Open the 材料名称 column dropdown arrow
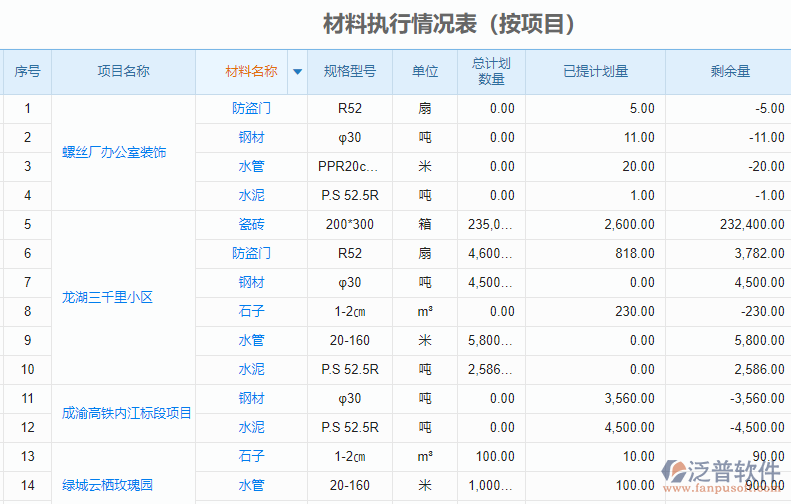The height and width of the screenshot is (504, 791). (x=297, y=72)
